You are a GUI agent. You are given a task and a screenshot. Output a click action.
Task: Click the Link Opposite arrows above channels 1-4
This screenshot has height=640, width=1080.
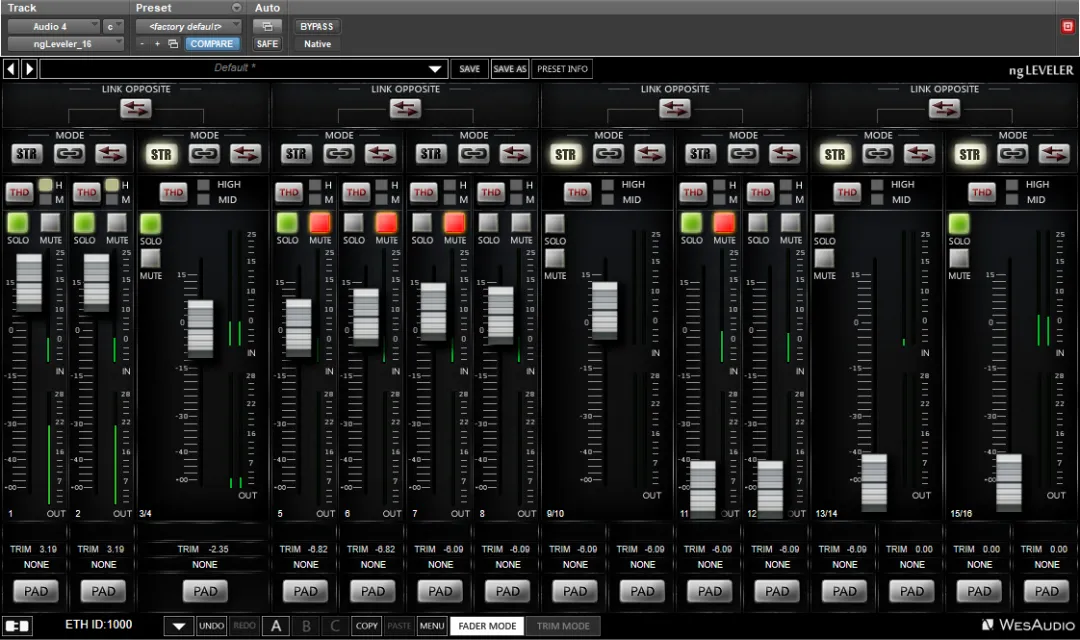pos(136,109)
